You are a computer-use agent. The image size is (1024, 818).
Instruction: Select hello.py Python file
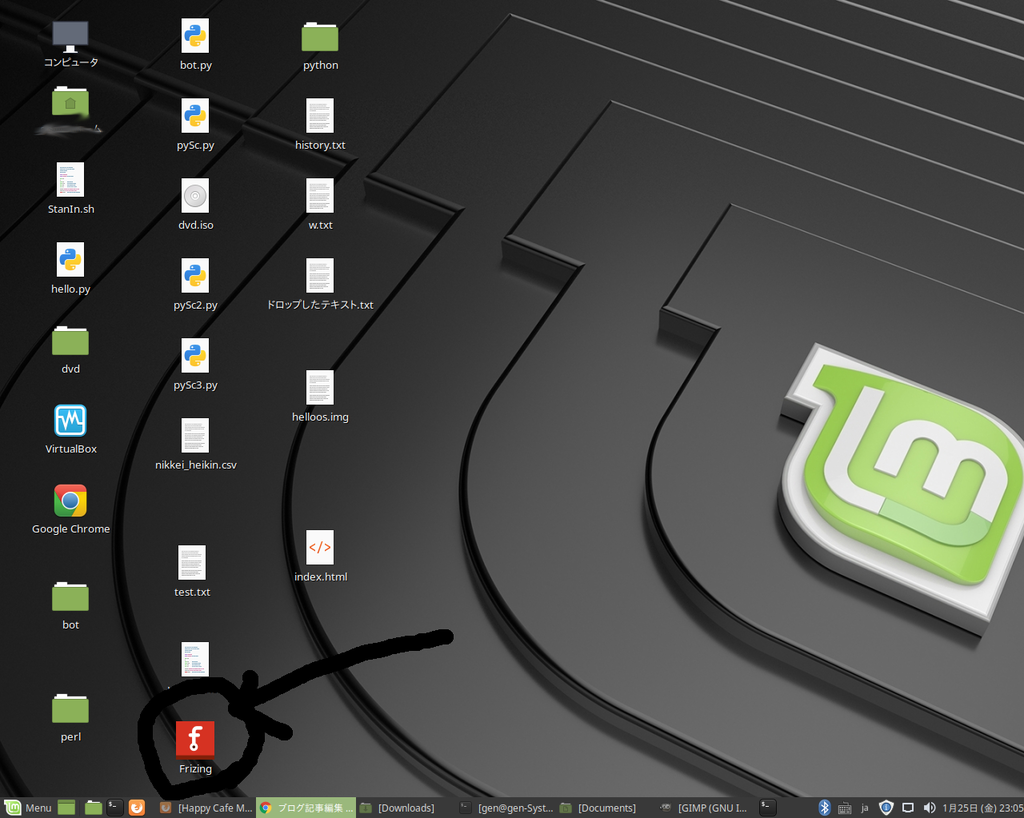71,260
